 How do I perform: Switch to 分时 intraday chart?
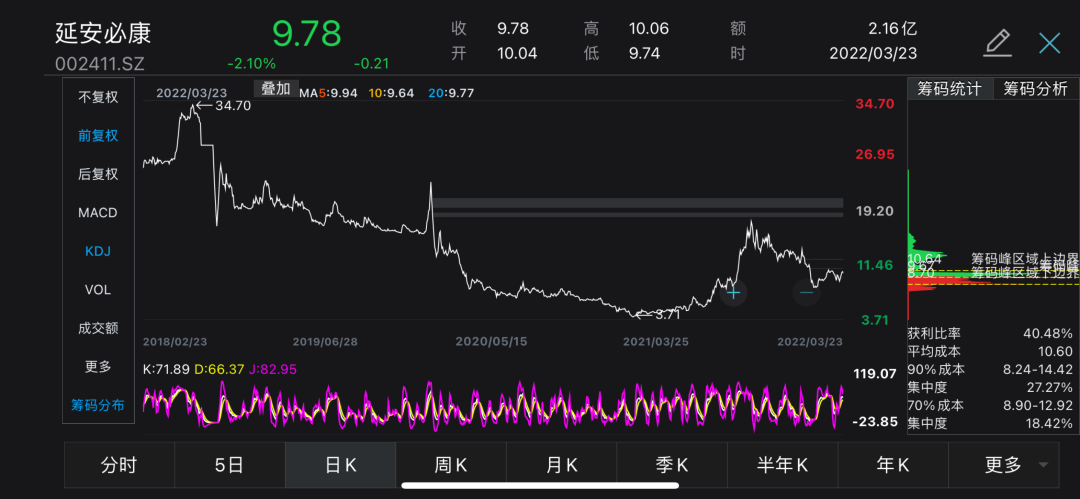click(119, 465)
